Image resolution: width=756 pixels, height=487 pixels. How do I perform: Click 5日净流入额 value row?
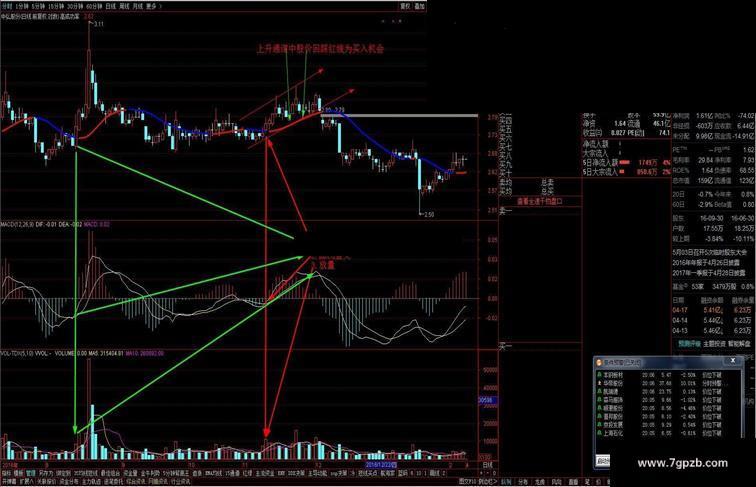coord(626,162)
